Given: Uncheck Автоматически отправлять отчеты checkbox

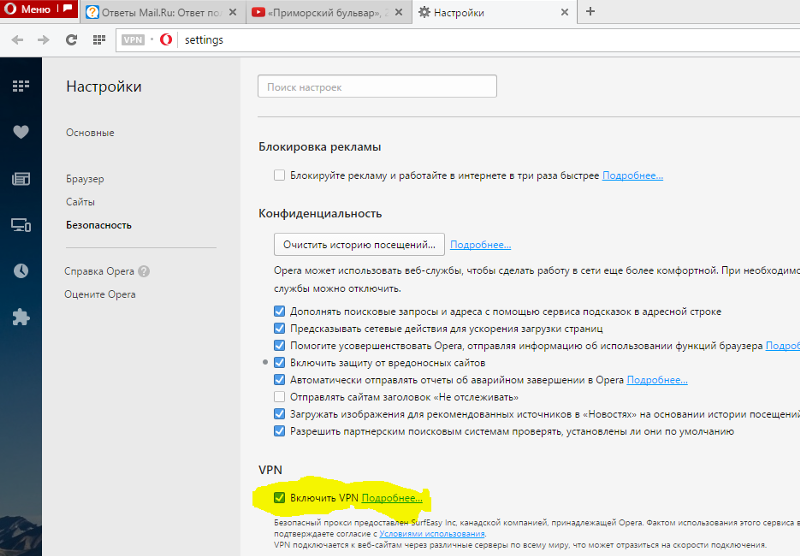Looking at the screenshot, I should [x=279, y=380].
